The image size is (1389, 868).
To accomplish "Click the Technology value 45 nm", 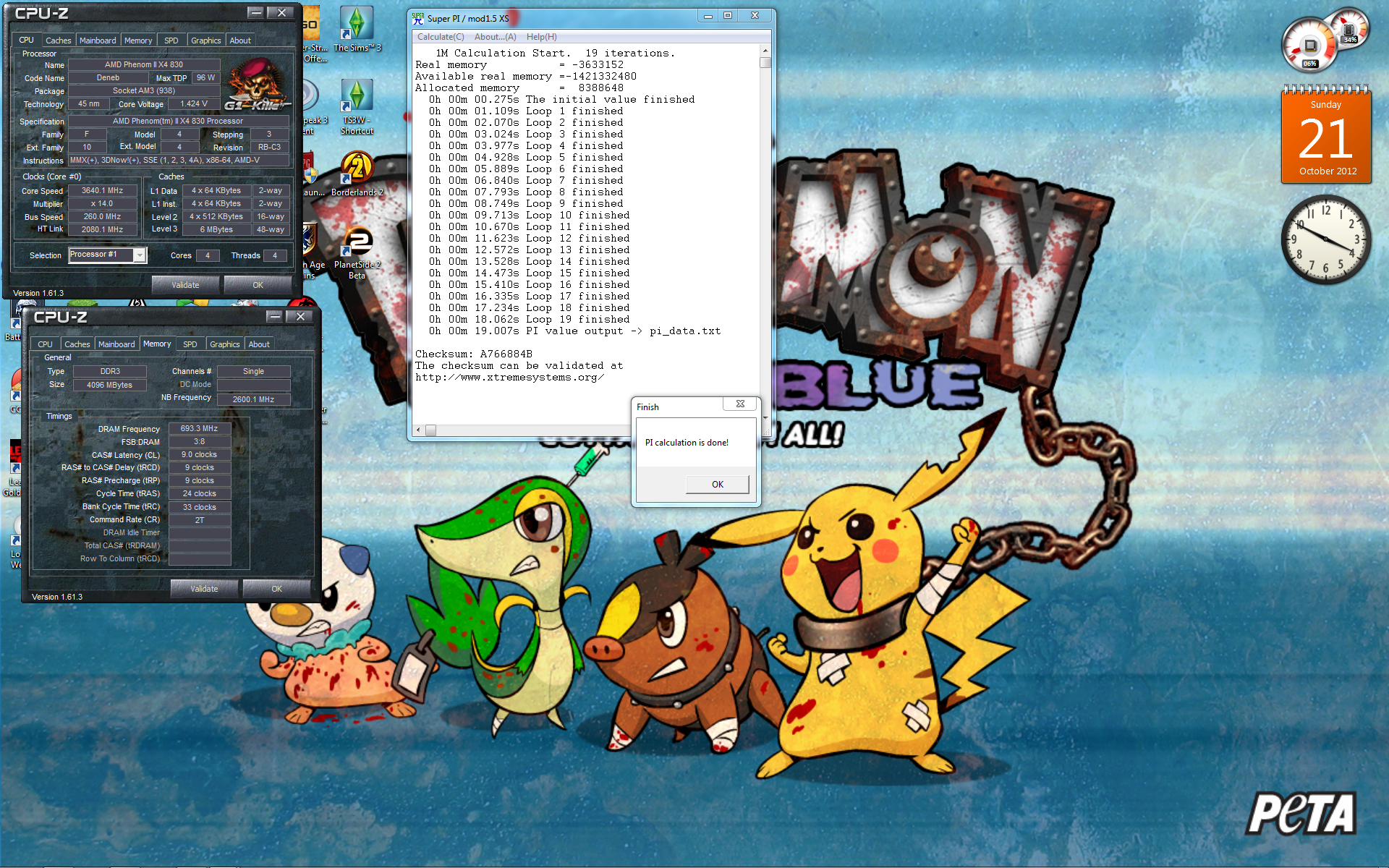I will pyautogui.click(x=89, y=104).
